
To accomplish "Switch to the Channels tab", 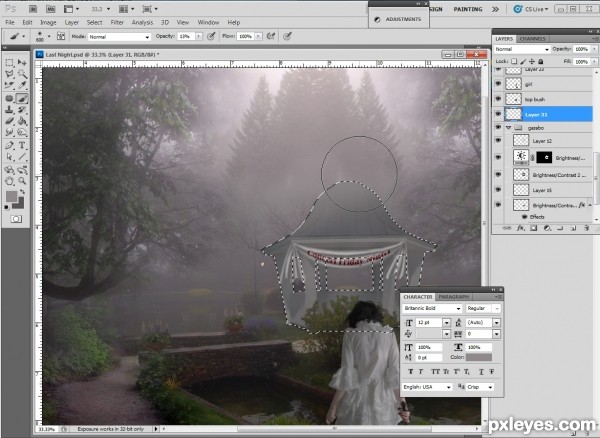I will pyautogui.click(x=532, y=39).
